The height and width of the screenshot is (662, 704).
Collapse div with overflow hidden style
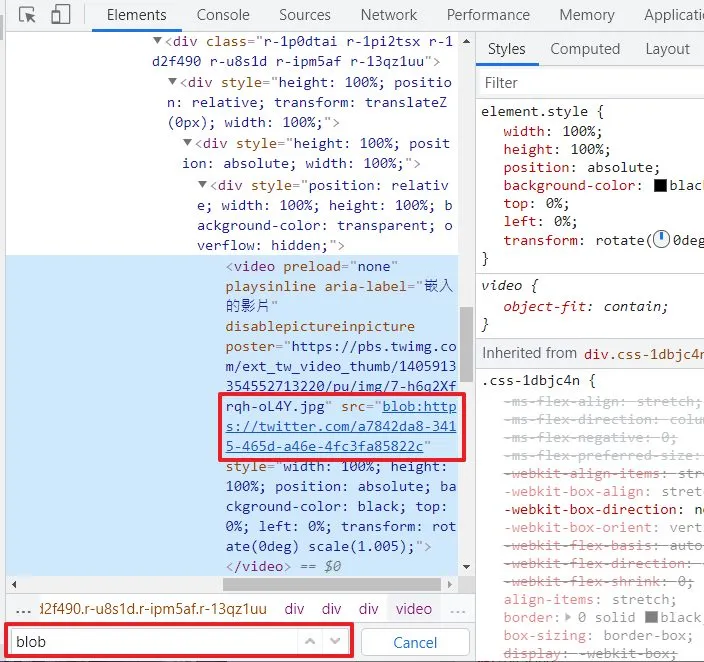pos(202,185)
